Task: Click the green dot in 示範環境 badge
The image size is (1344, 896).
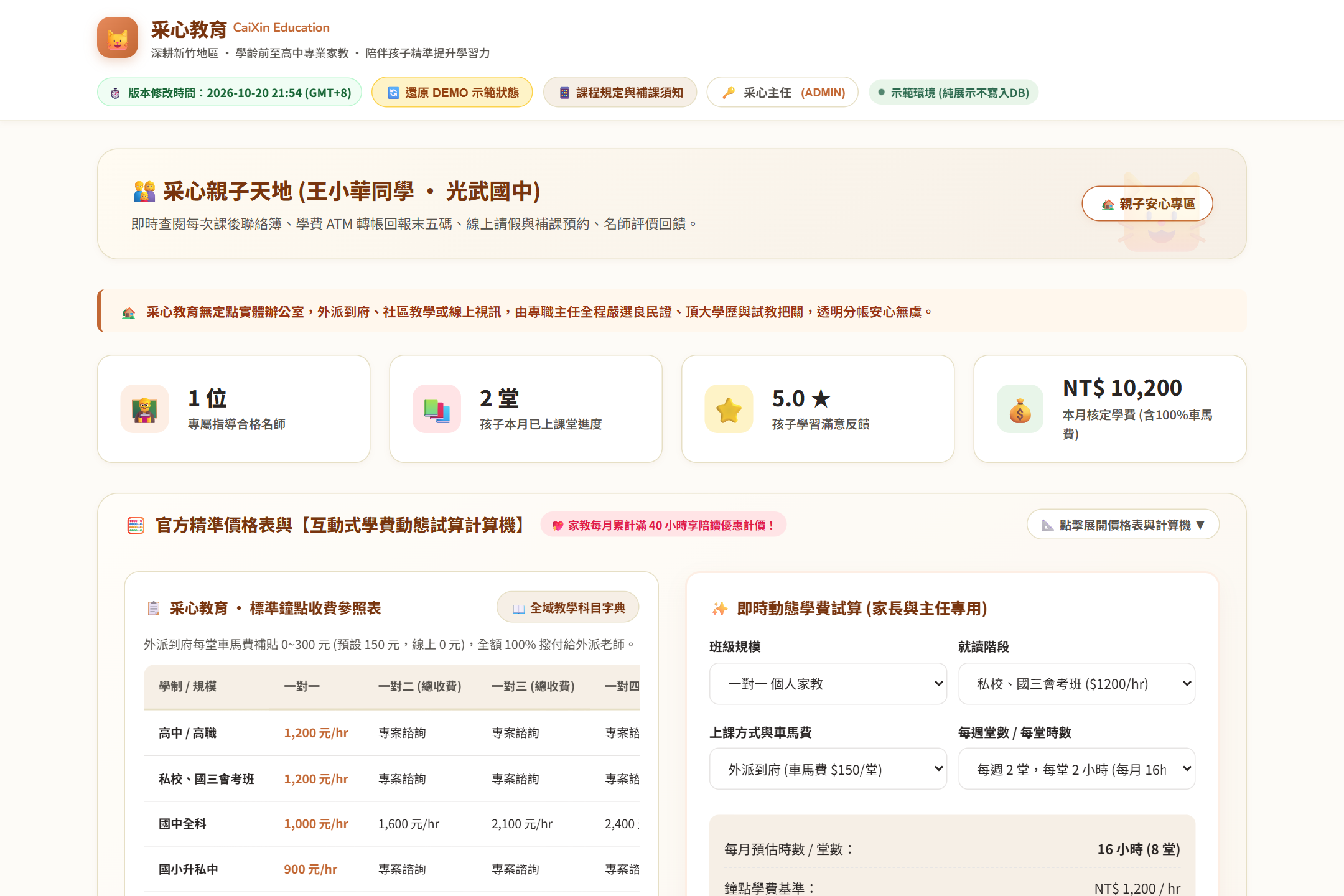Action: click(x=881, y=92)
